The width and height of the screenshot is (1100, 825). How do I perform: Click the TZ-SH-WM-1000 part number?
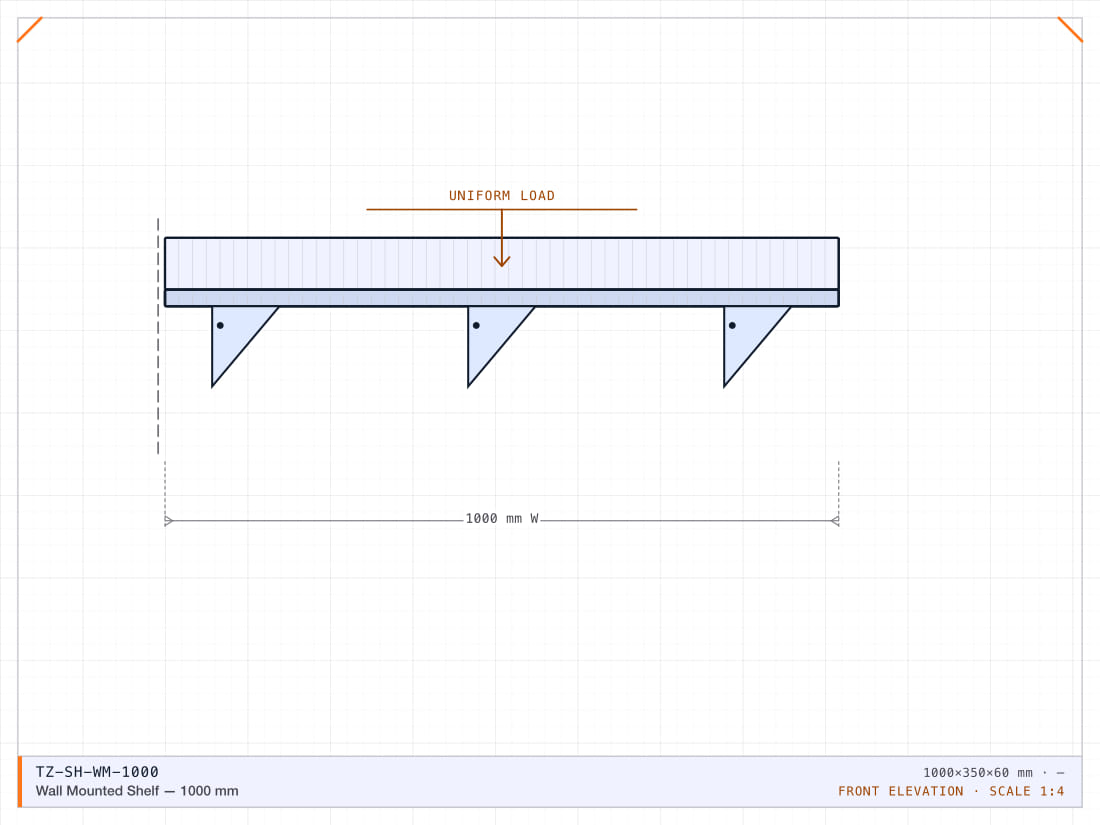click(97, 772)
